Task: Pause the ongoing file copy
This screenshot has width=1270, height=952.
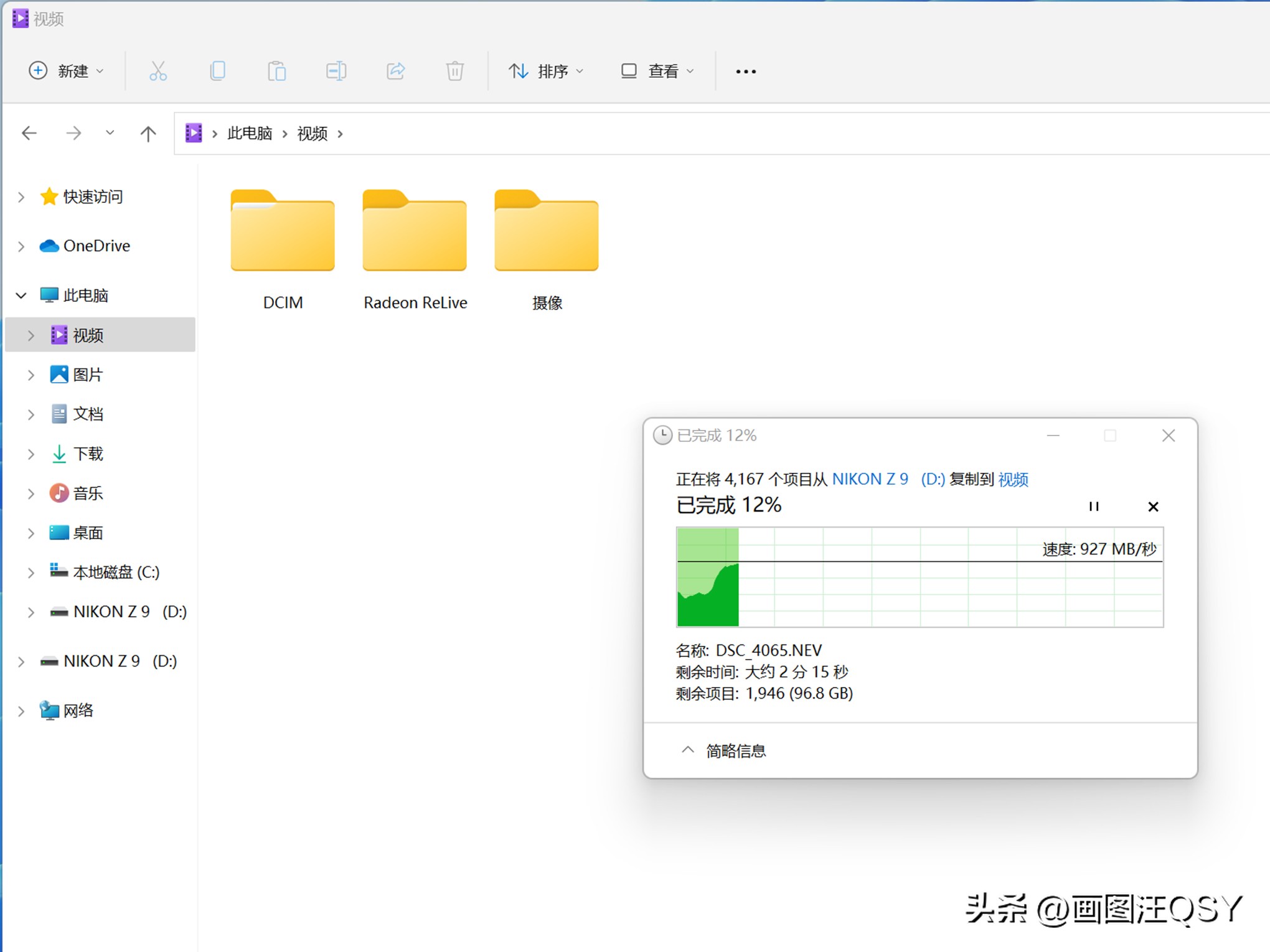Action: [x=1093, y=506]
